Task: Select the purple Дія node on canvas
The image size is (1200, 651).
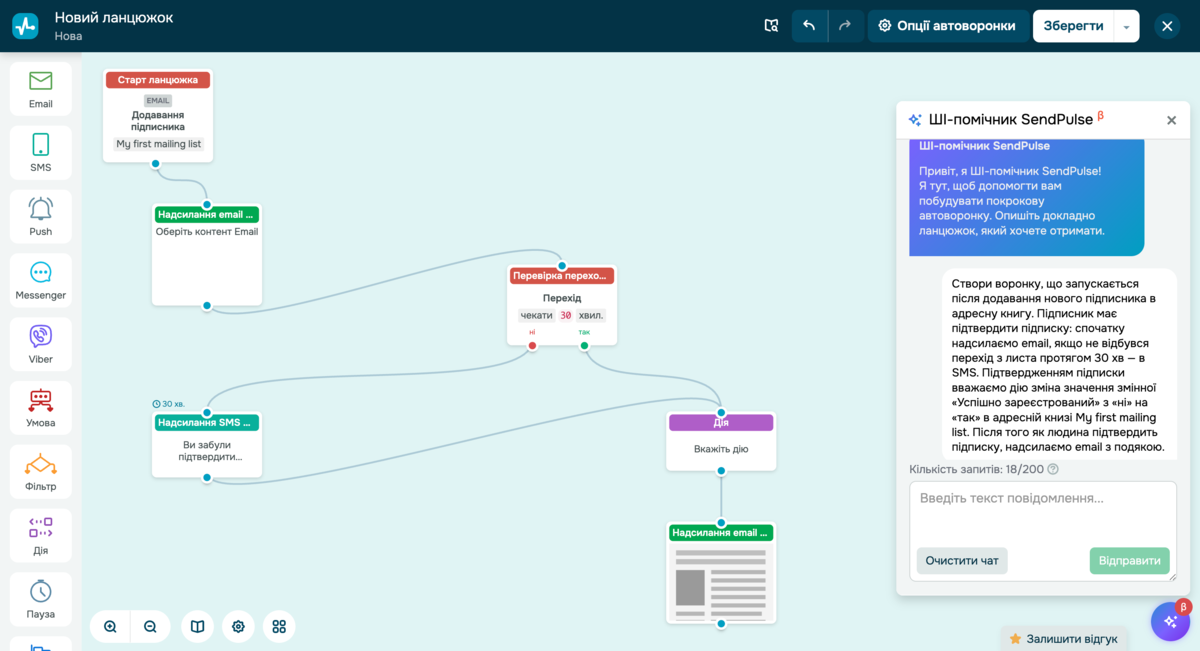Action: (x=721, y=441)
